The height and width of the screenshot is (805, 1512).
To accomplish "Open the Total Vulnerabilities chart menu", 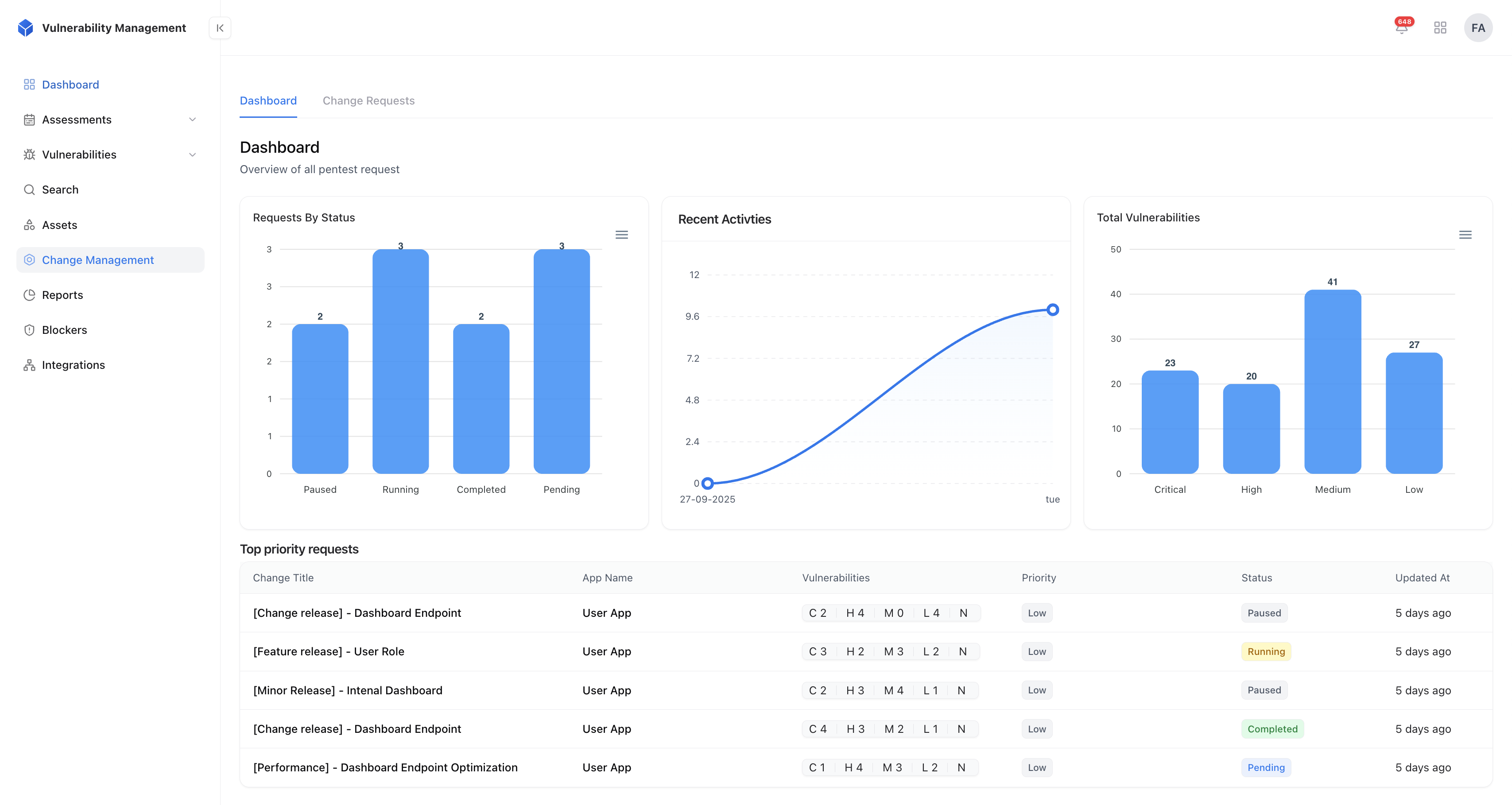I will 1465,235.
